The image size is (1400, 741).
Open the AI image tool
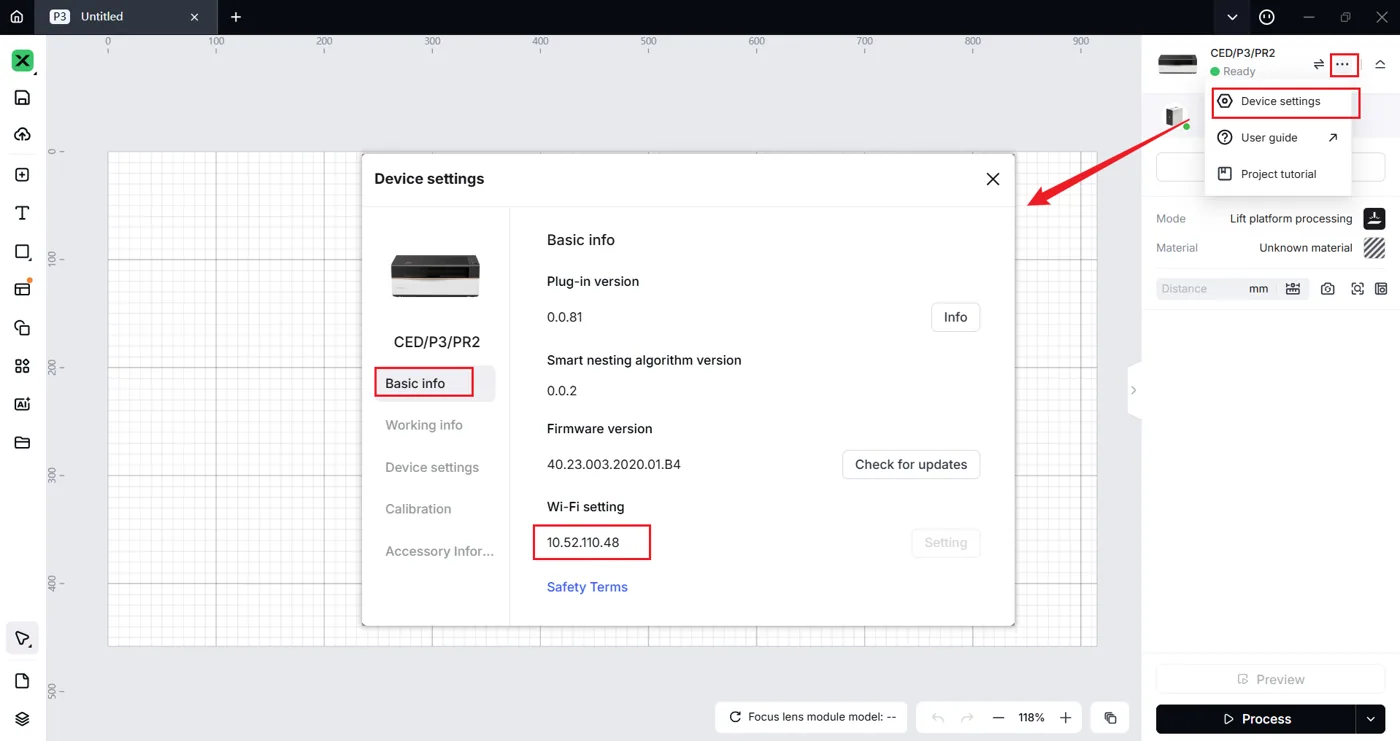click(x=22, y=404)
